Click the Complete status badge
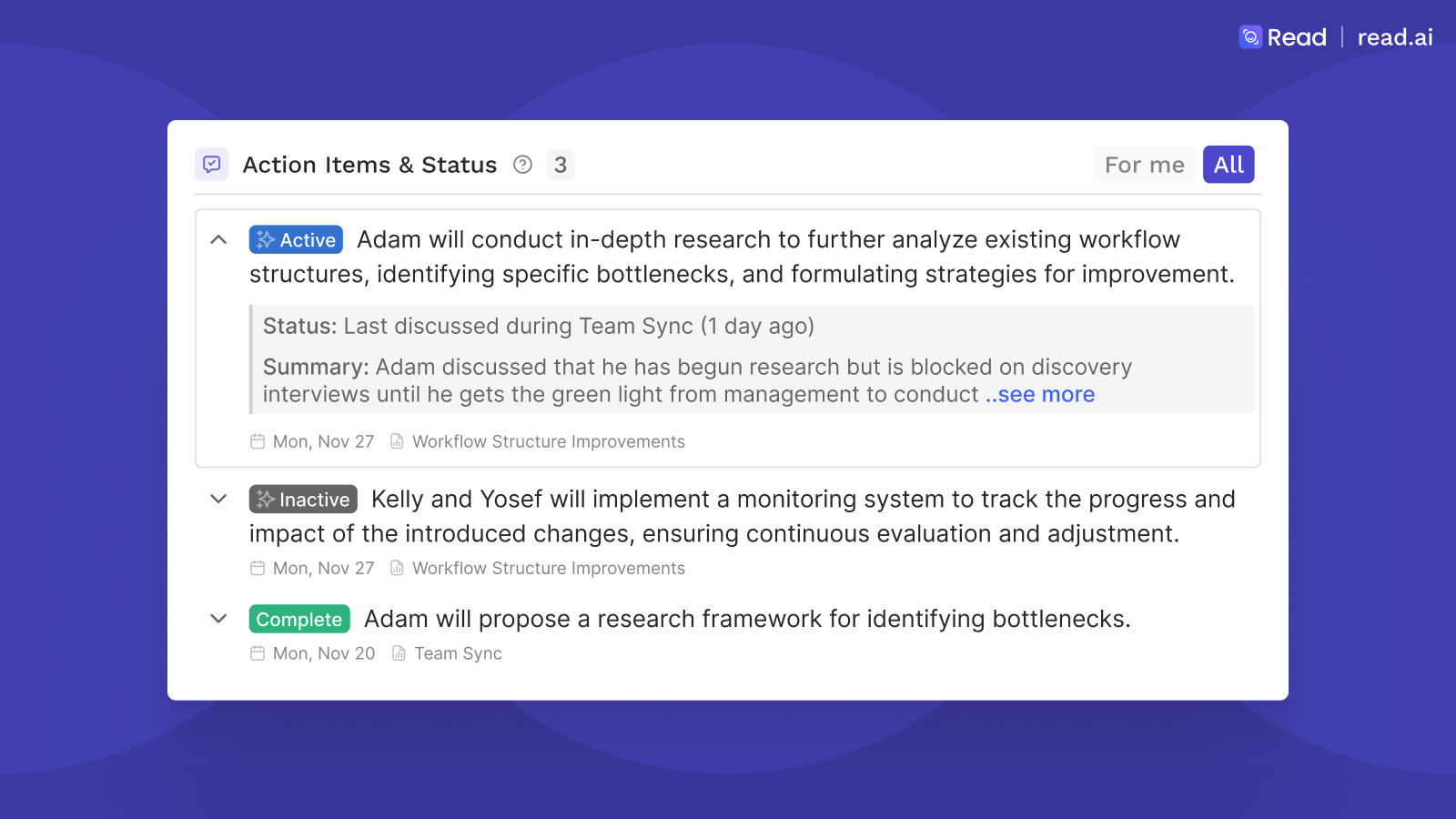Screen dimensions: 1456x819 tap(299, 619)
